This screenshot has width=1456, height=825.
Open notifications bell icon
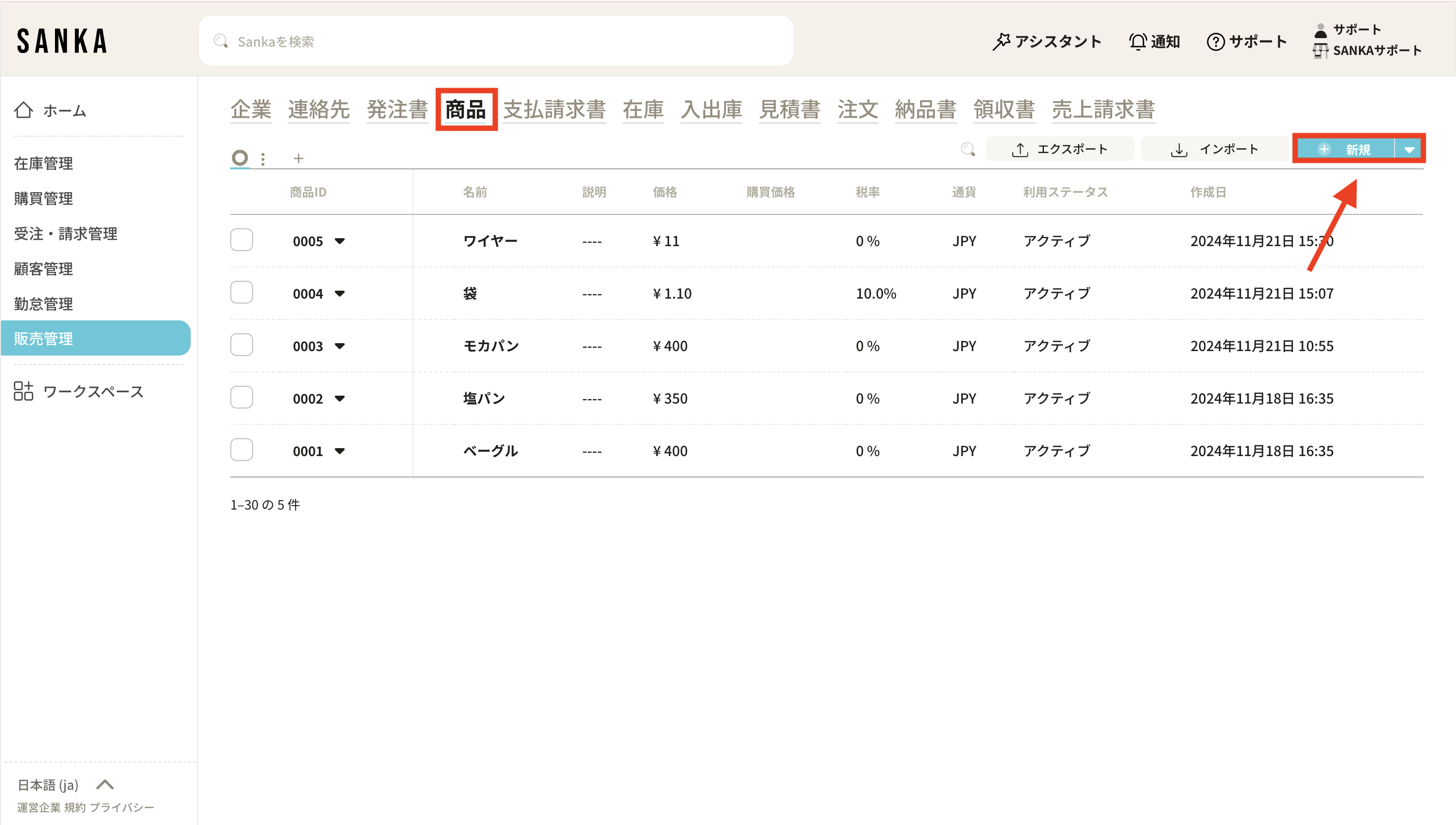[1137, 42]
